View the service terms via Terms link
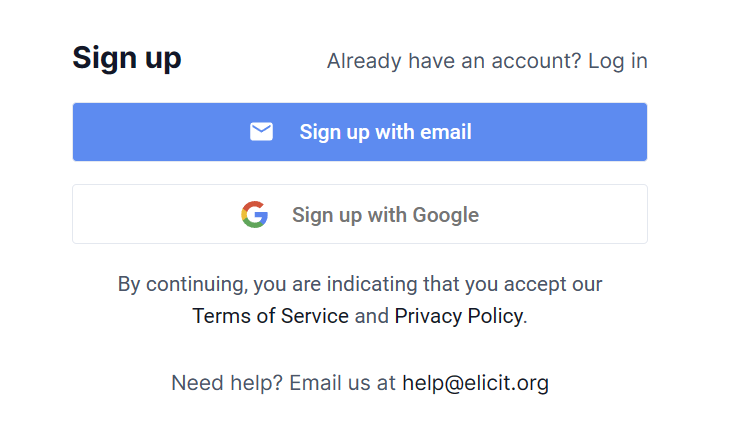745x423 pixels. 270,316
